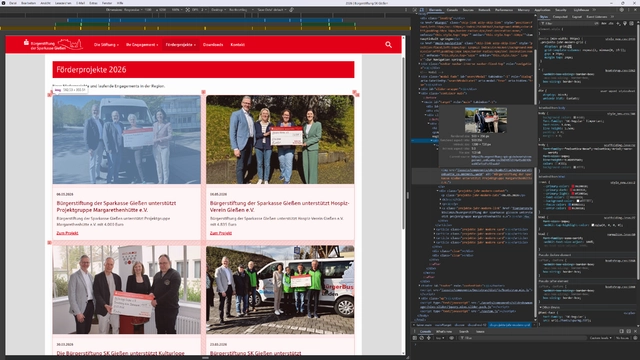Switch to the Network tab in DevTools

point(484,10)
